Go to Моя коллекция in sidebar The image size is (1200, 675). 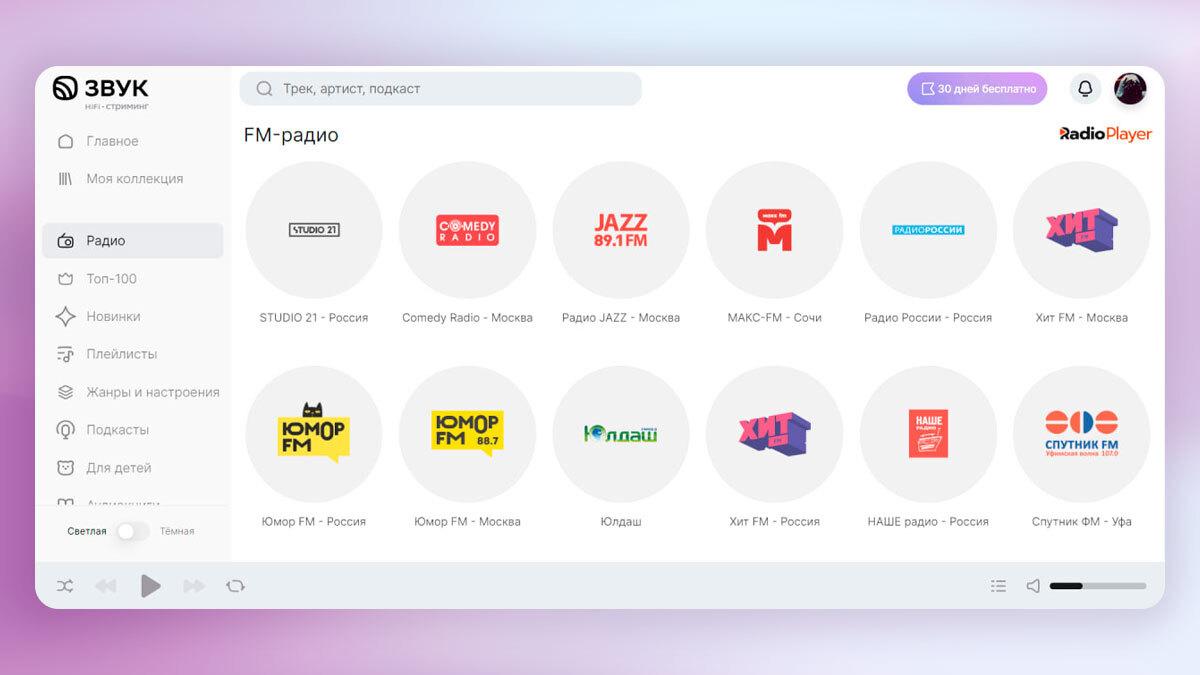[x=134, y=179]
